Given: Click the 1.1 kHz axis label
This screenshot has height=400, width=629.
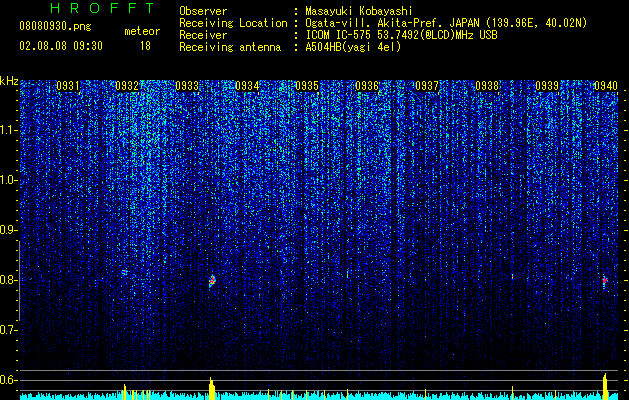Looking at the screenshot, I should coord(7,130).
